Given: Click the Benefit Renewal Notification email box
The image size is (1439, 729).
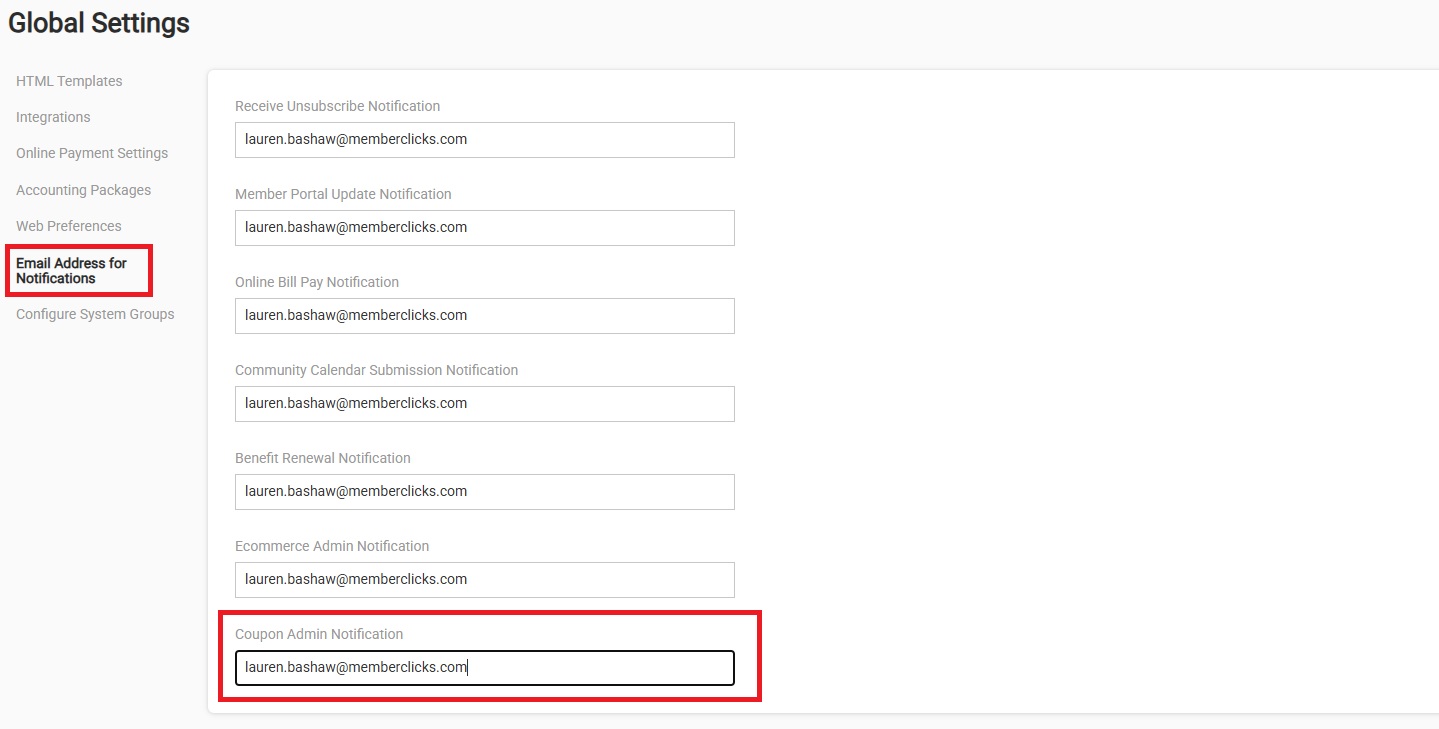Looking at the screenshot, I should point(484,492).
